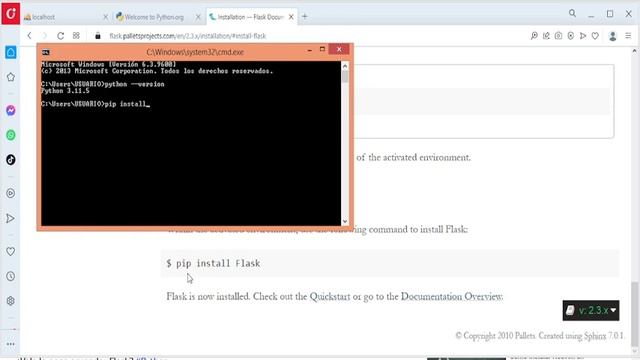
Task: Go forward with the forward arrow
Action: [x=44, y=36]
